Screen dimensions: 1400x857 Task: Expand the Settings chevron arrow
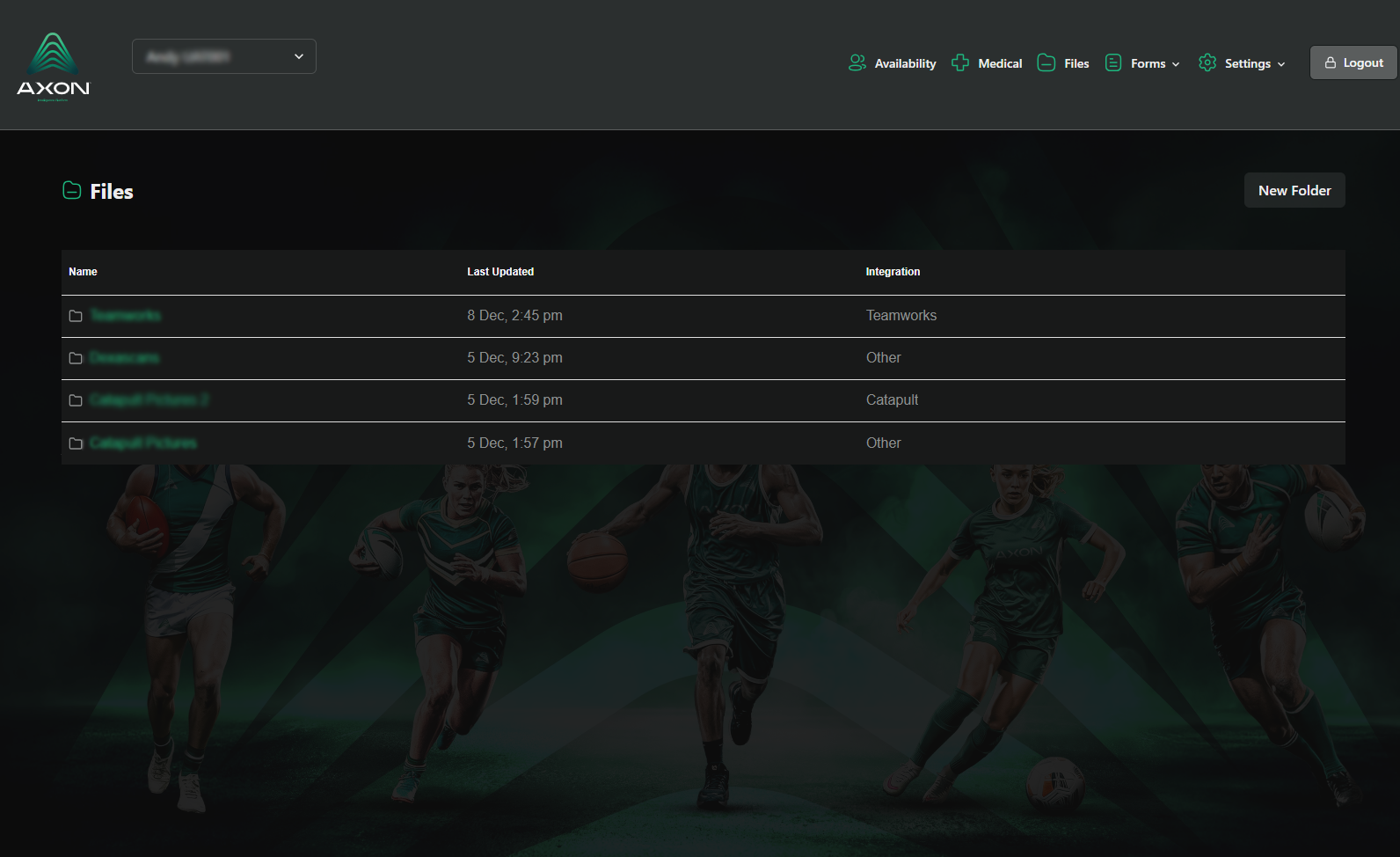pyautogui.click(x=1281, y=64)
